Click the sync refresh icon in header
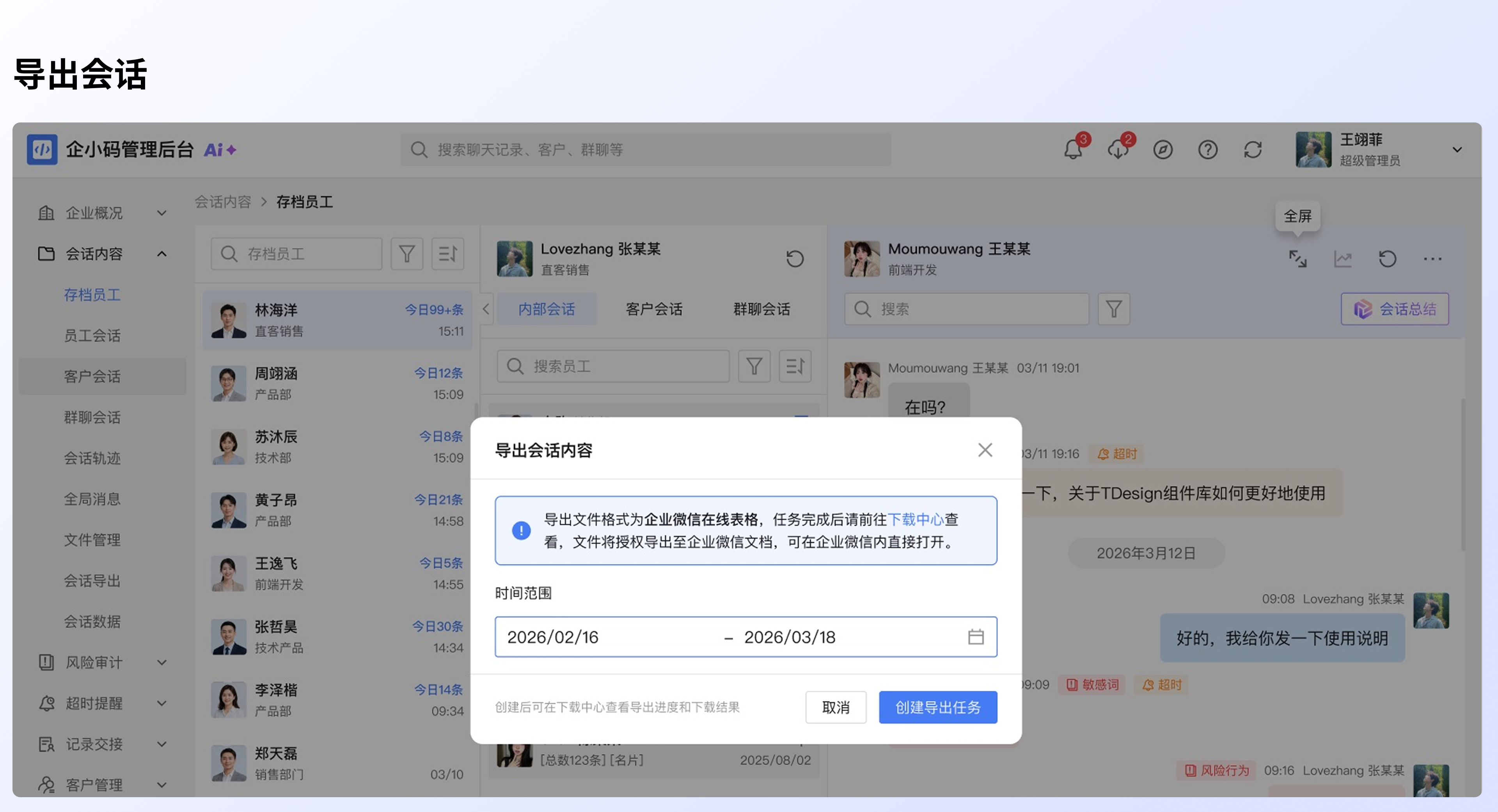This screenshot has width=1498, height=812. coord(1253,150)
